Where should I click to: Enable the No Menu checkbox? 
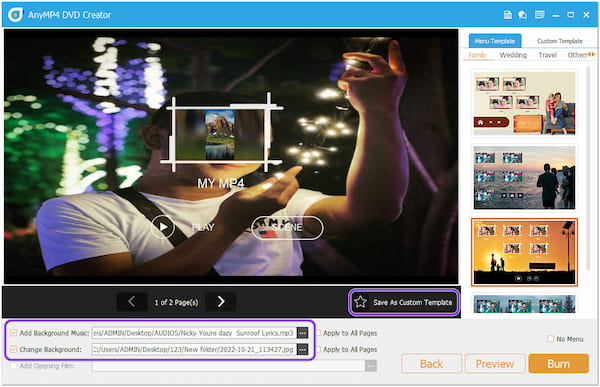[x=550, y=339]
